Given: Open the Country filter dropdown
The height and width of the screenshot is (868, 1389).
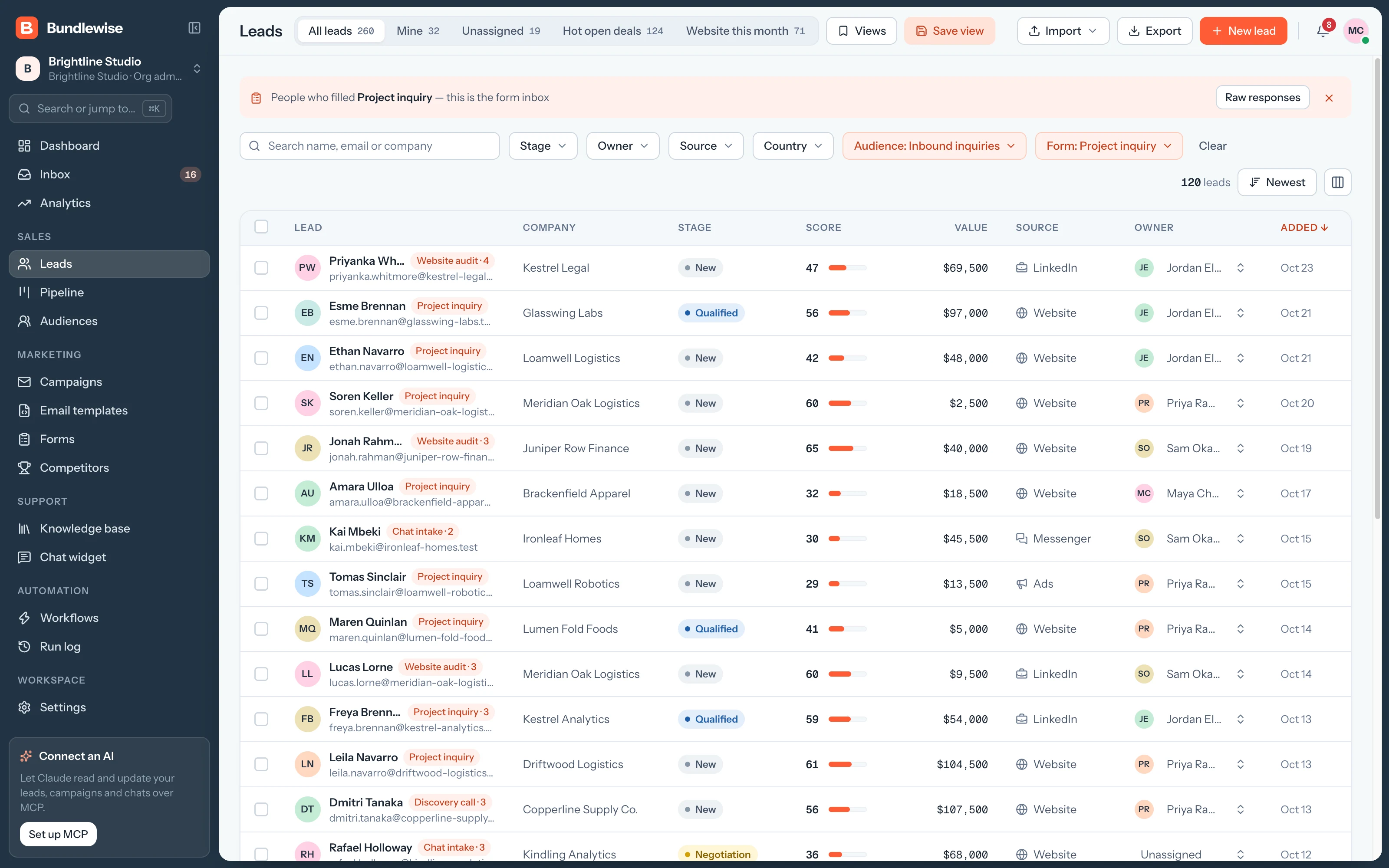Looking at the screenshot, I should tap(793, 146).
